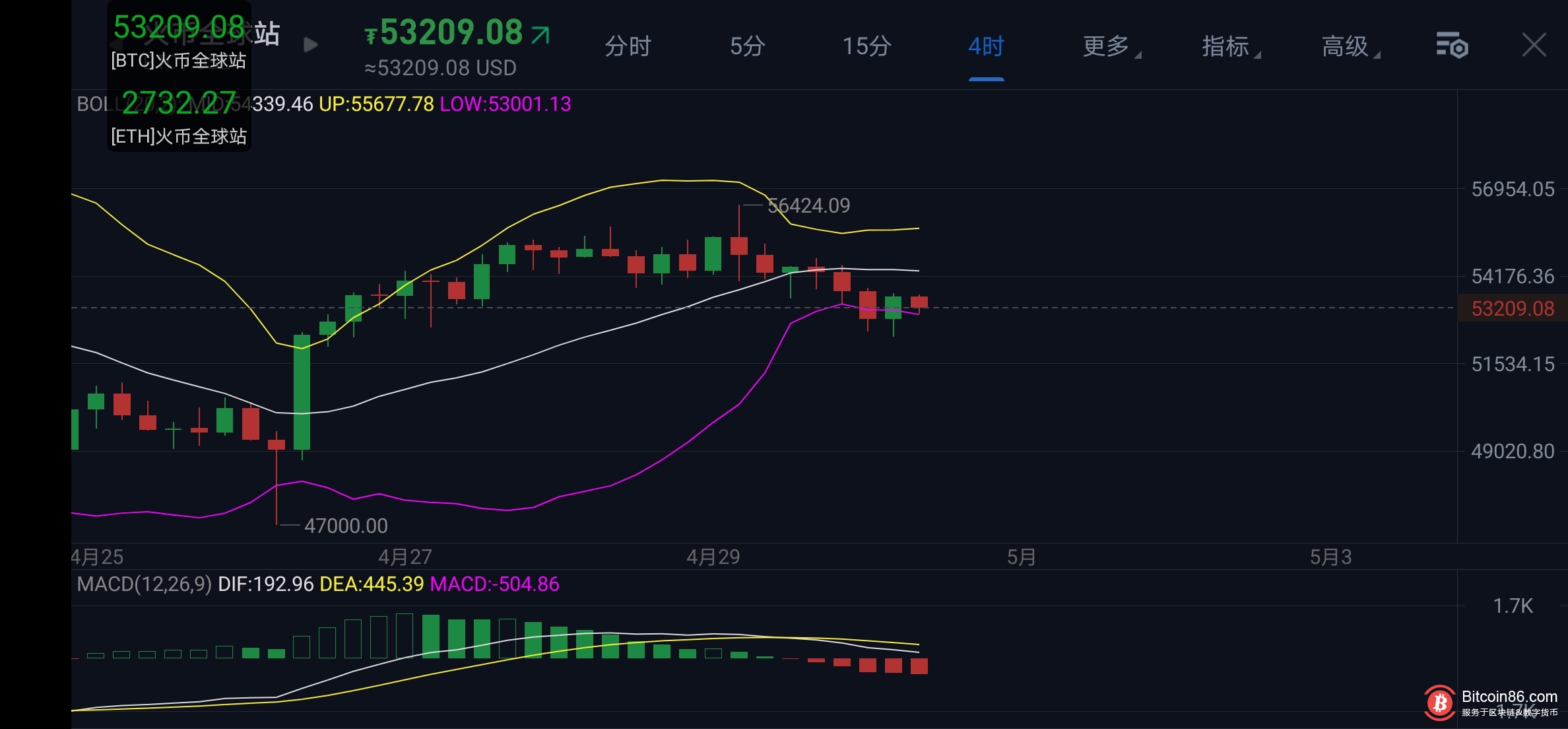Screen dimensions: 1568x729
Task: Select the 15分 interval tab
Action: (x=866, y=46)
